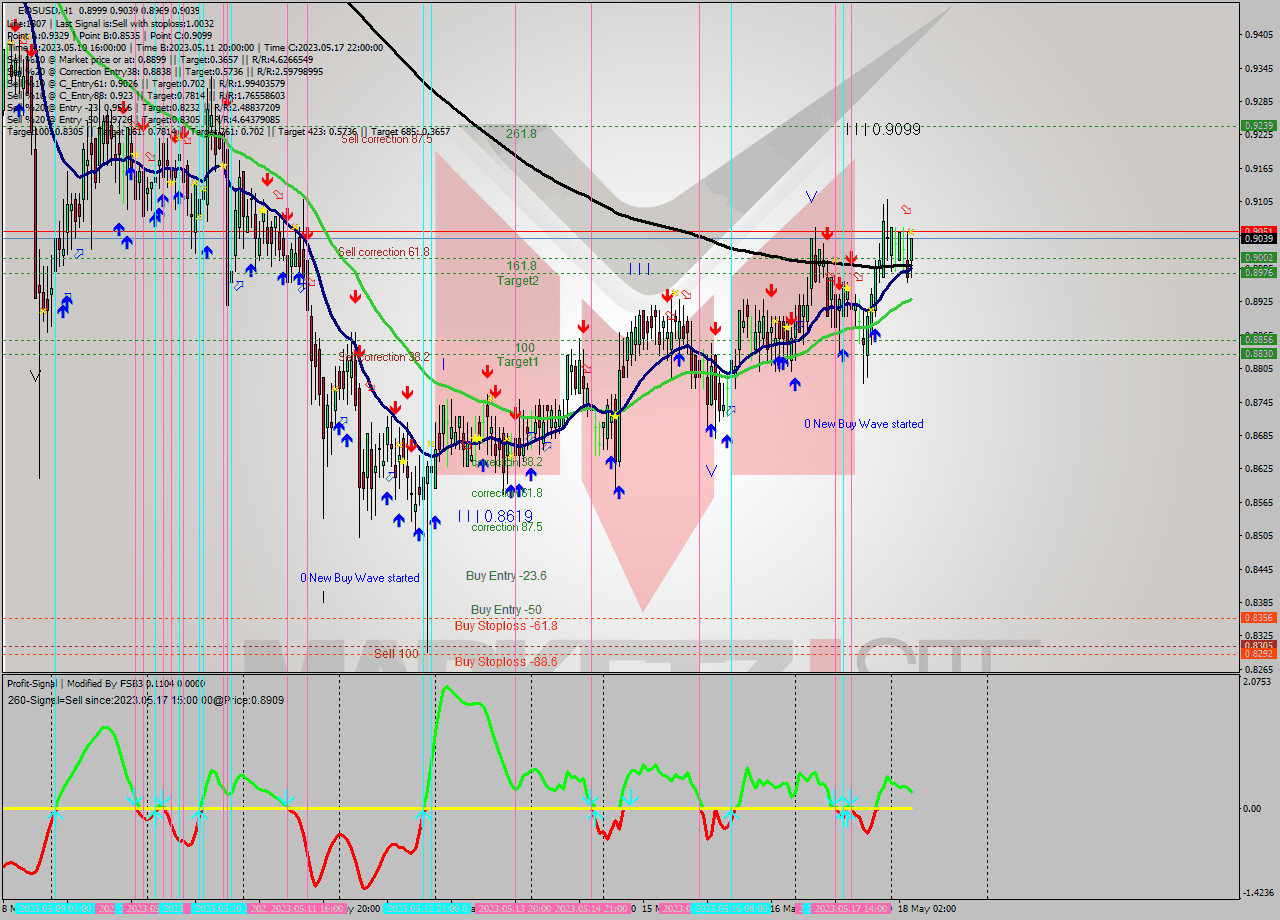Select the green '261.8' extension label
1280x920 pixels.
click(x=521, y=133)
